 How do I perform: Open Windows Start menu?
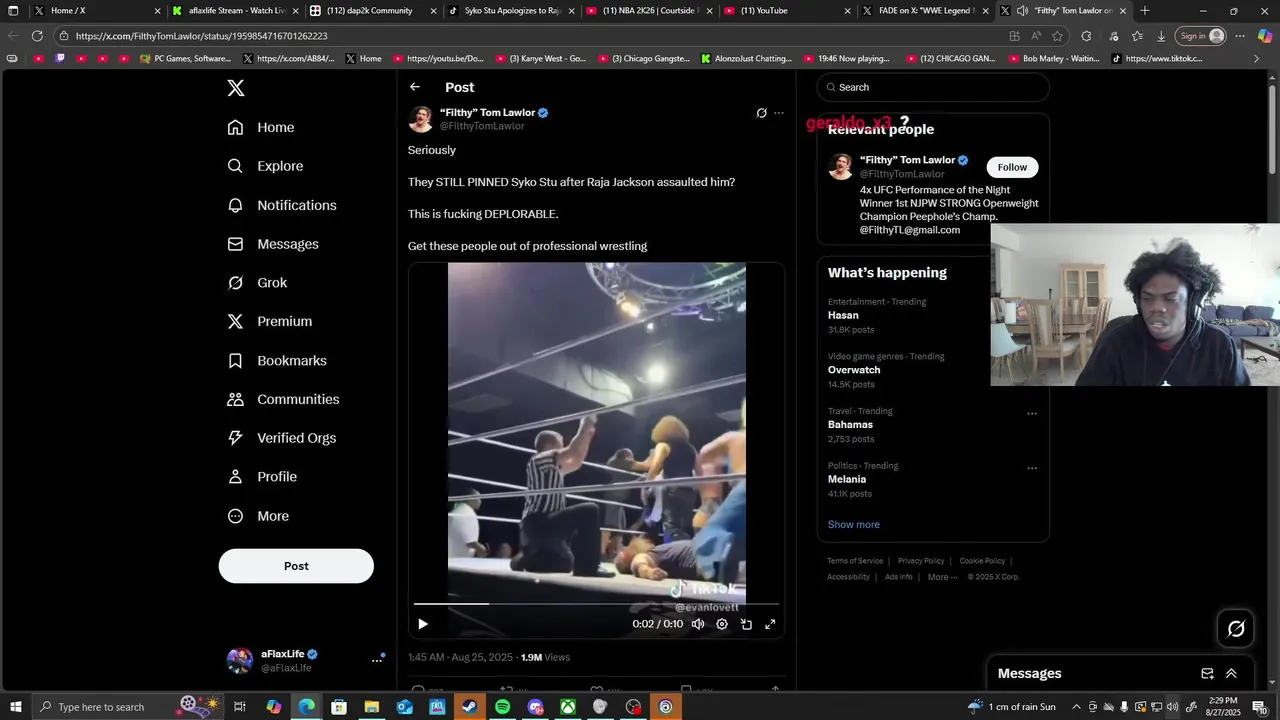16,707
